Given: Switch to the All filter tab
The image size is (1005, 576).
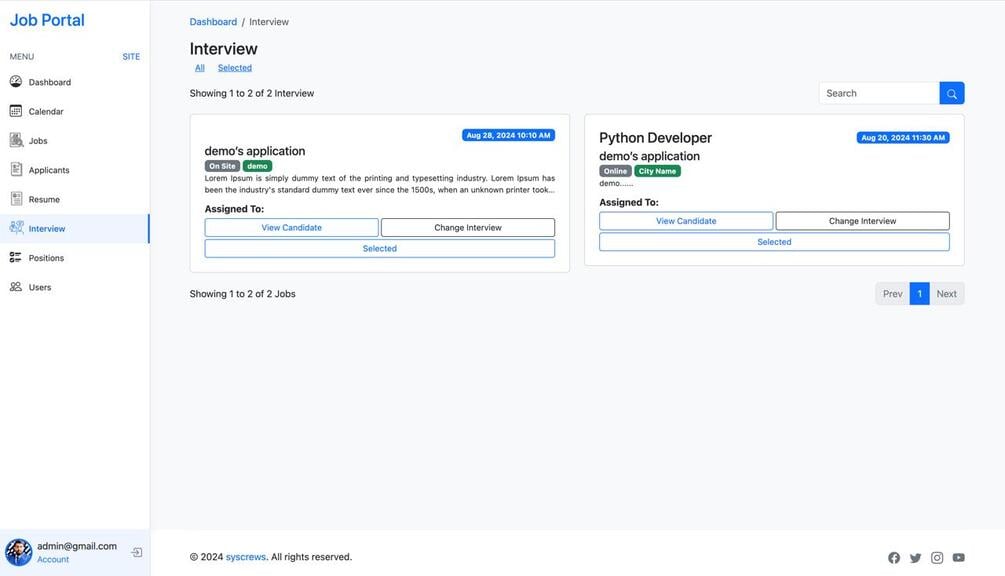Looking at the screenshot, I should [200, 68].
